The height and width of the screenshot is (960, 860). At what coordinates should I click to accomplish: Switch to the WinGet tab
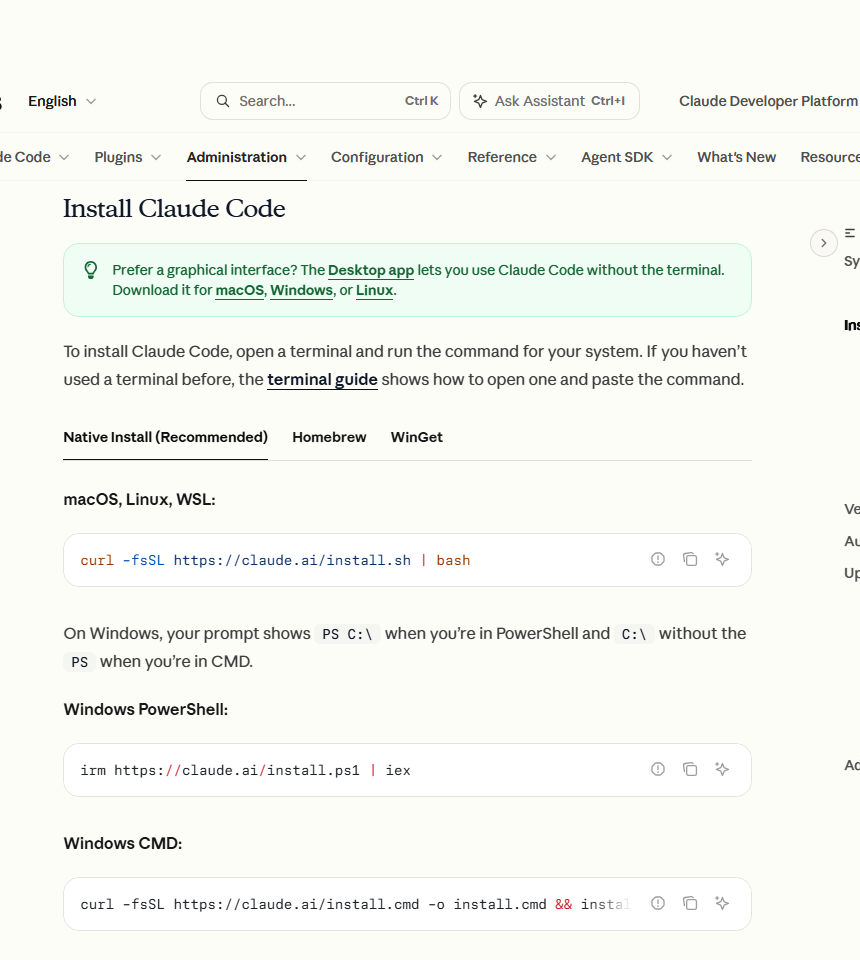pyautogui.click(x=417, y=437)
